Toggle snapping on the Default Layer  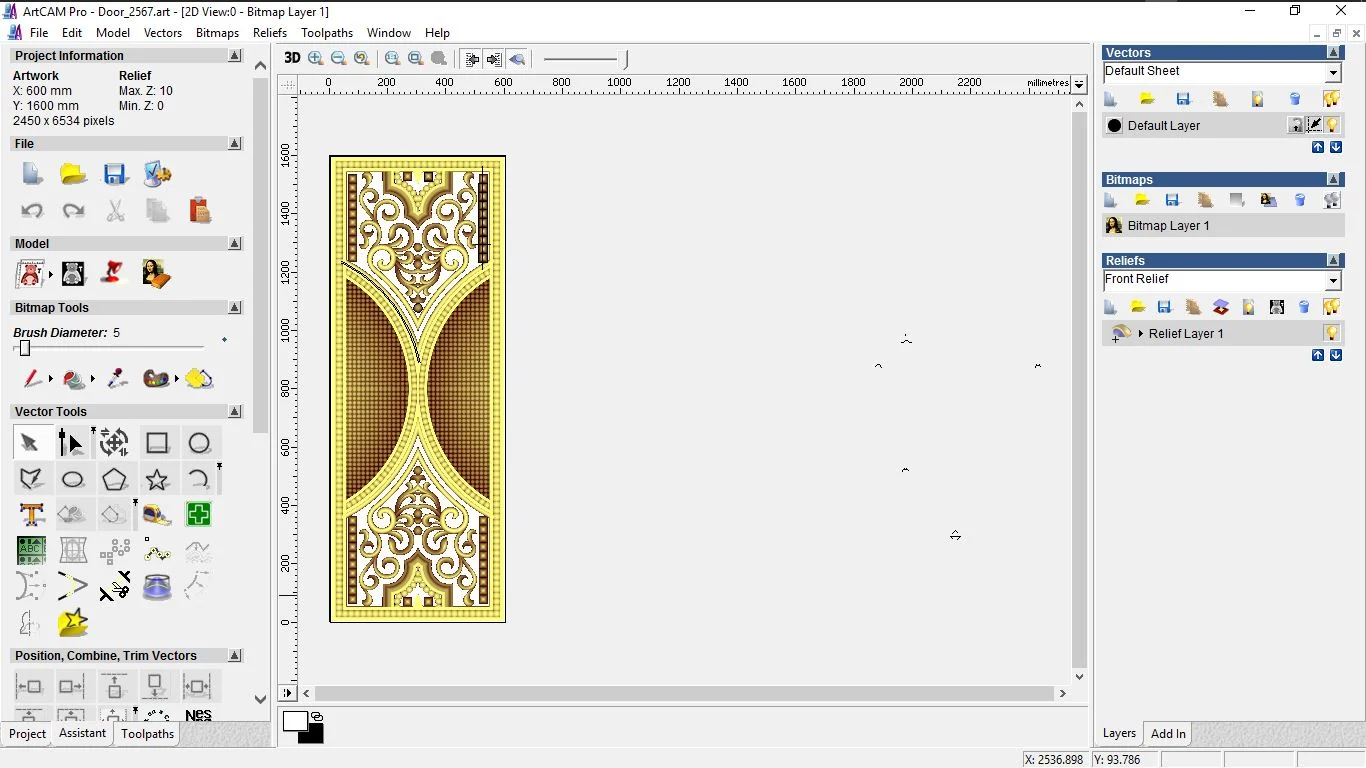(x=1315, y=125)
